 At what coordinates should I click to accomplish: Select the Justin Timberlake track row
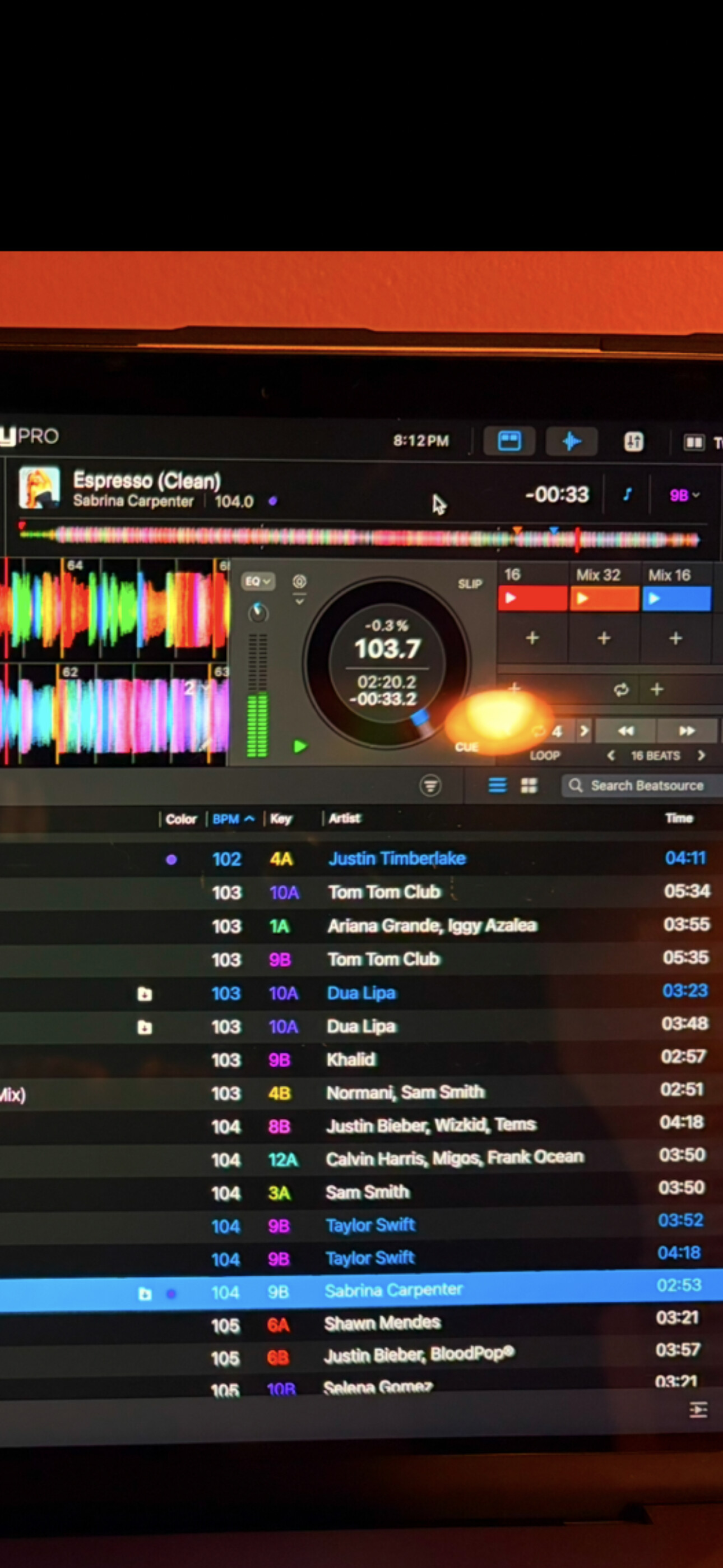point(361,859)
